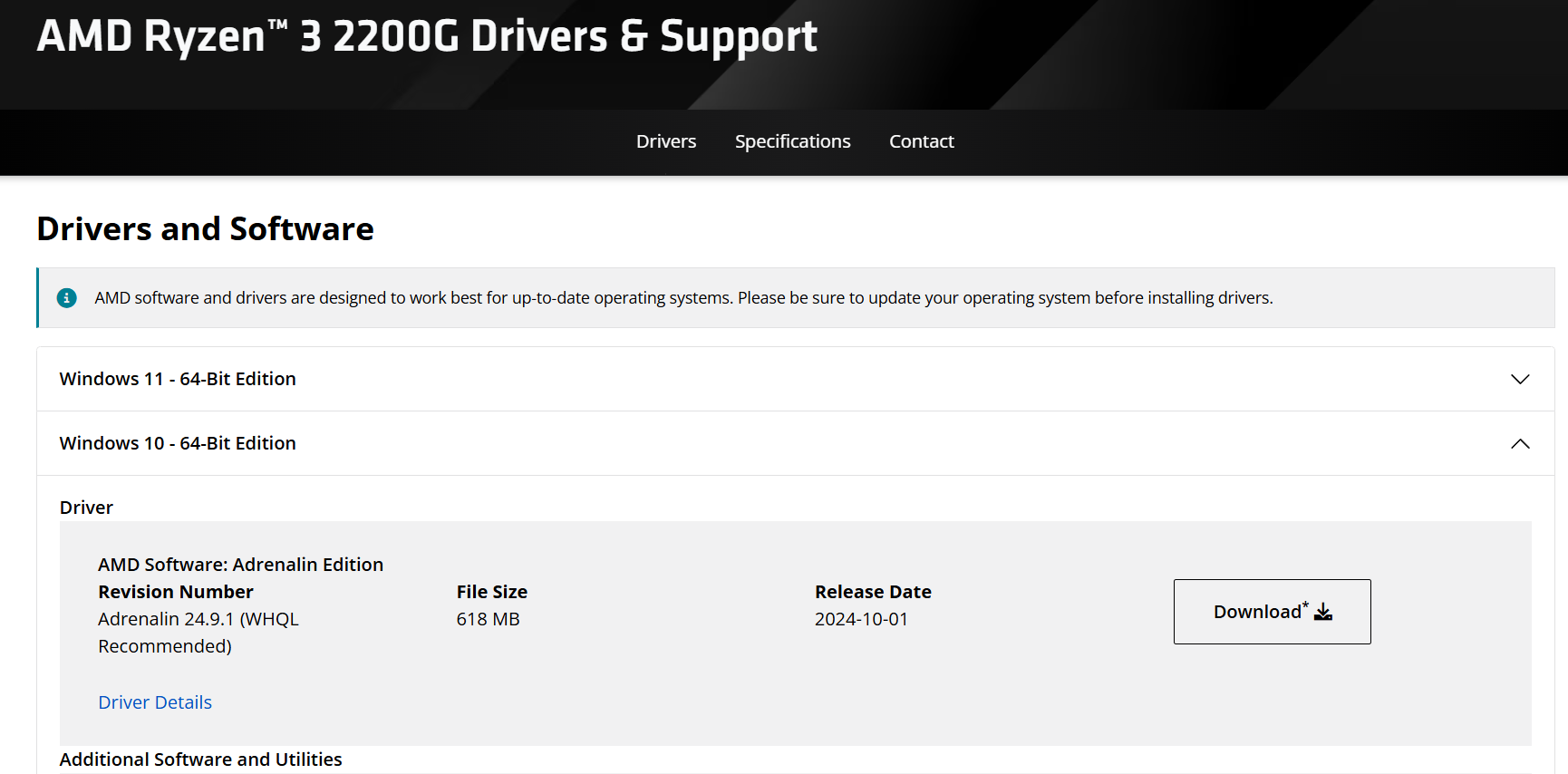Select the Windows 10 - 64-Bit Edition title

tap(178, 443)
